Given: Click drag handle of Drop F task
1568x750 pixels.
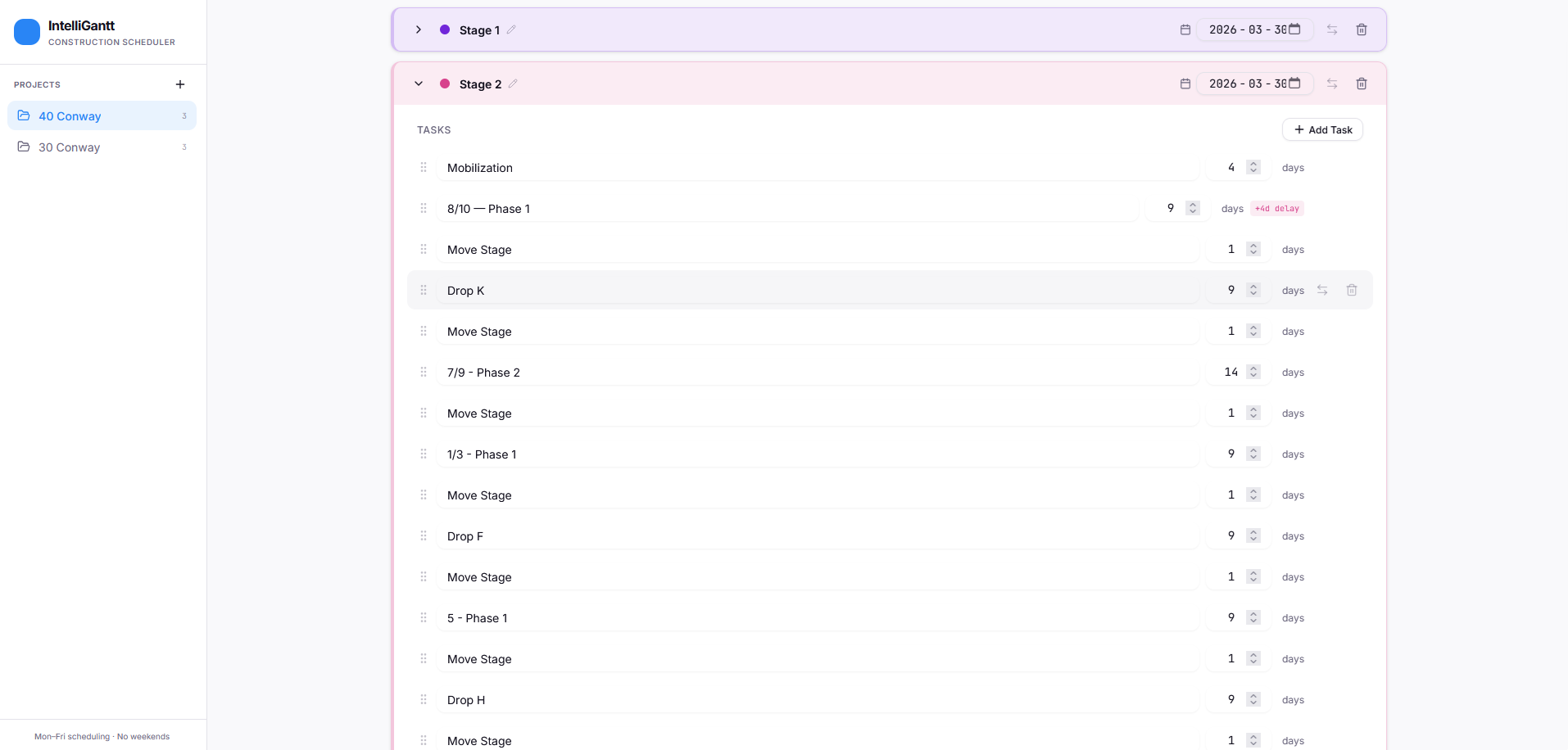Looking at the screenshot, I should pos(424,535).
